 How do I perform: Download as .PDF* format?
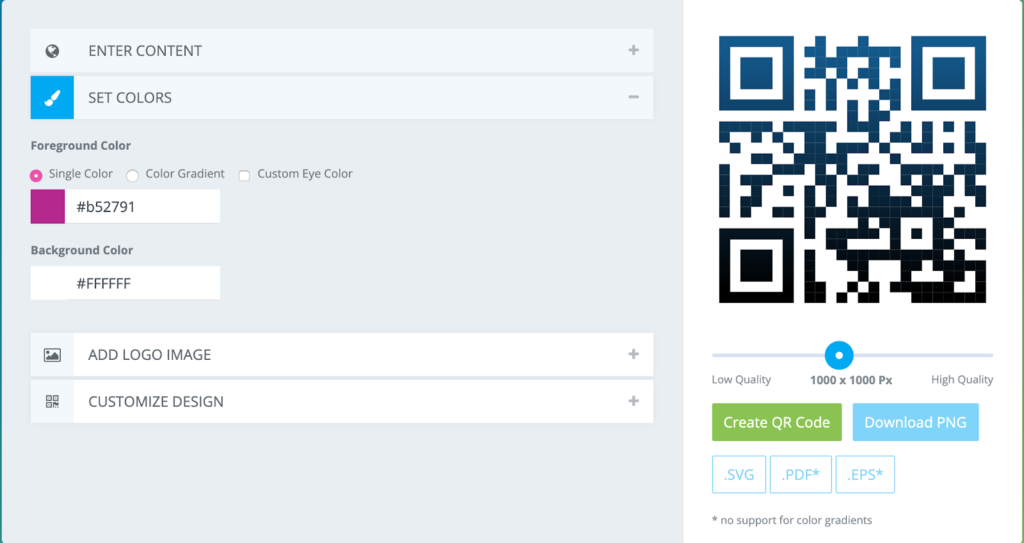(x=801, y=474)
